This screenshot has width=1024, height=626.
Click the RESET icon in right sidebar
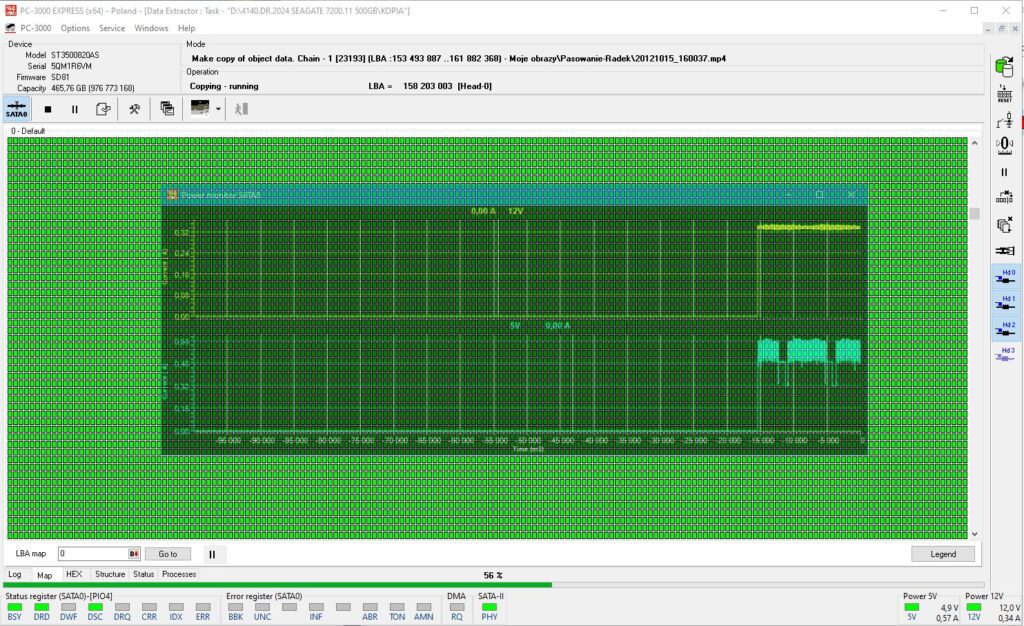pyautogui.click(x=1005, y=94)
